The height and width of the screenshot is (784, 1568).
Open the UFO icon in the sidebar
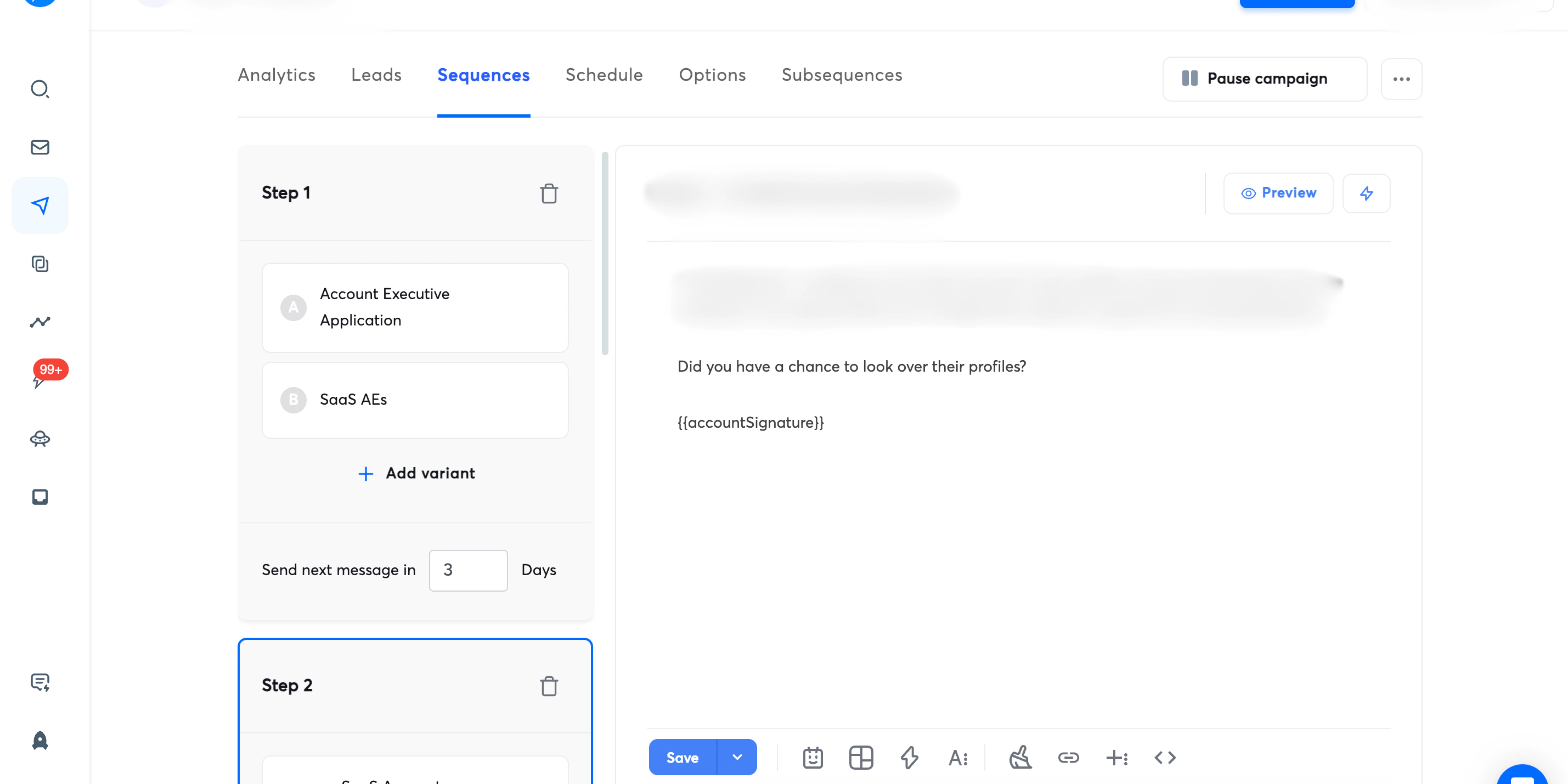(x=40, y=439)
